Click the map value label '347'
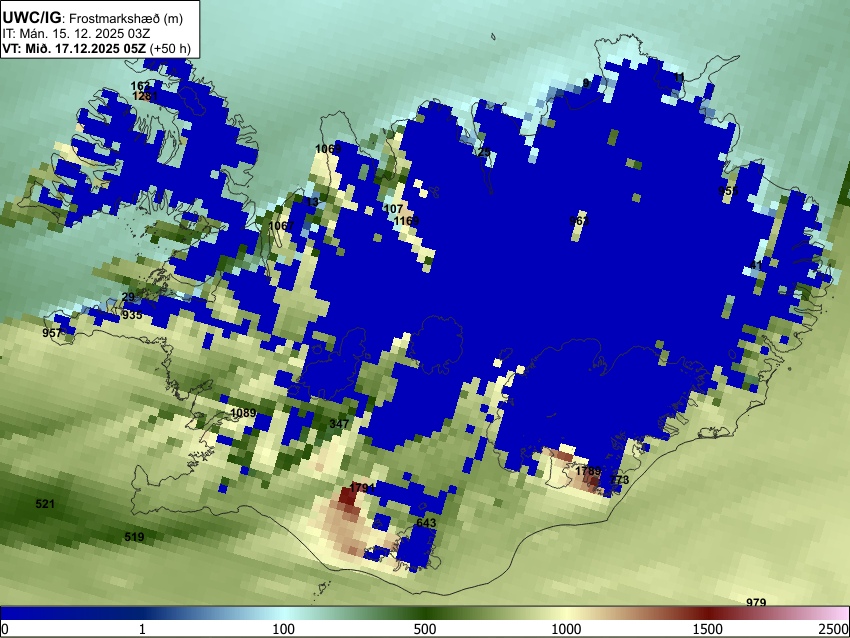This screenshot has width=850, height=638. tap(339, 423)
